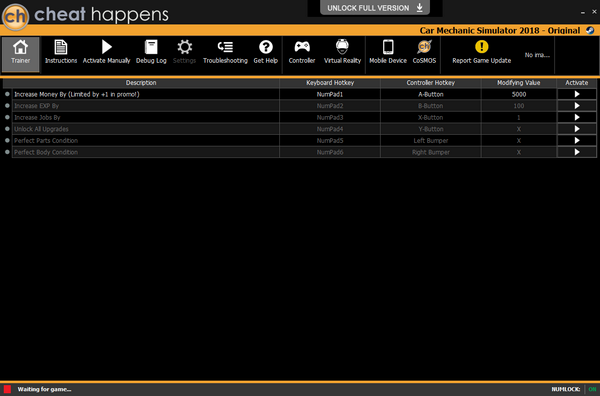600x396 pixels.
Task: Open the Debug Log
Action: coord(151,52)
